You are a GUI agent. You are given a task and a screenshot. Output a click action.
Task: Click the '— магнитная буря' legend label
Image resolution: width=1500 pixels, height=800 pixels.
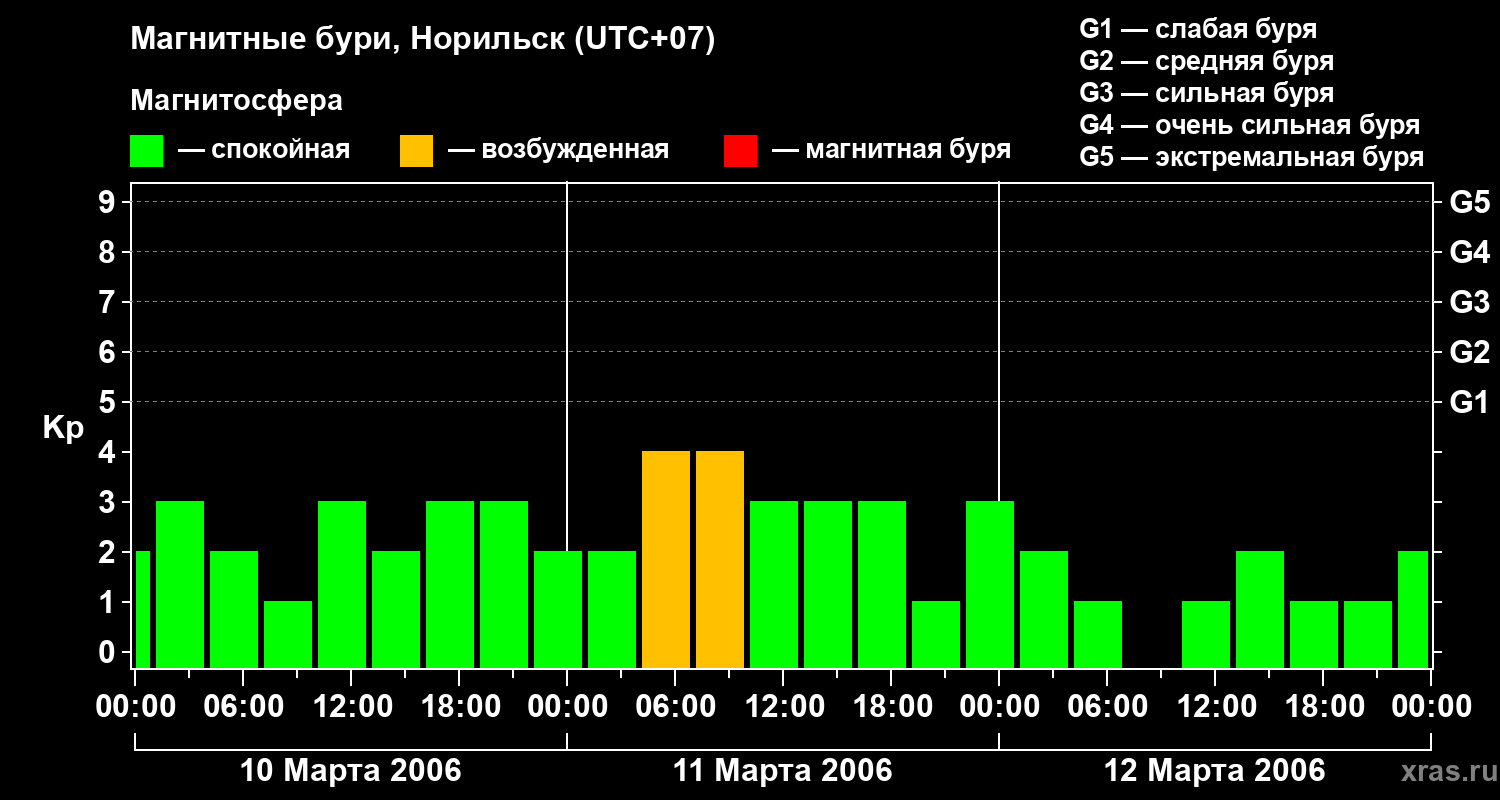click(x=892, y=151)
